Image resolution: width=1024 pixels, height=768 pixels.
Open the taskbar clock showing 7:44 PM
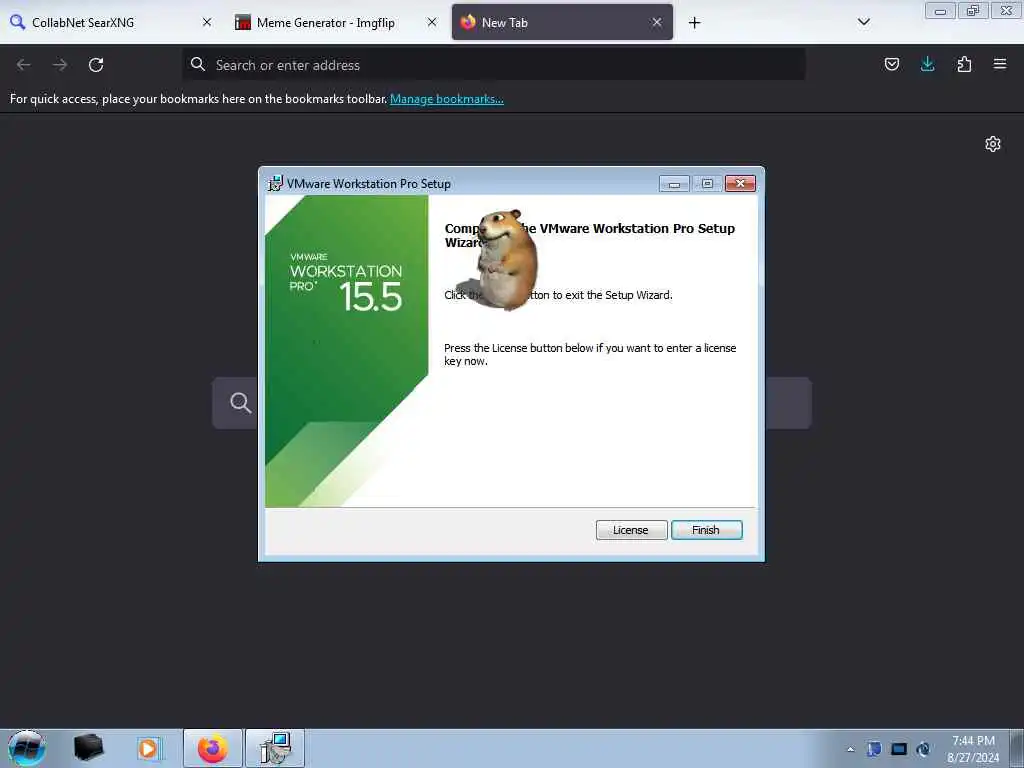[x=973, y=749]
